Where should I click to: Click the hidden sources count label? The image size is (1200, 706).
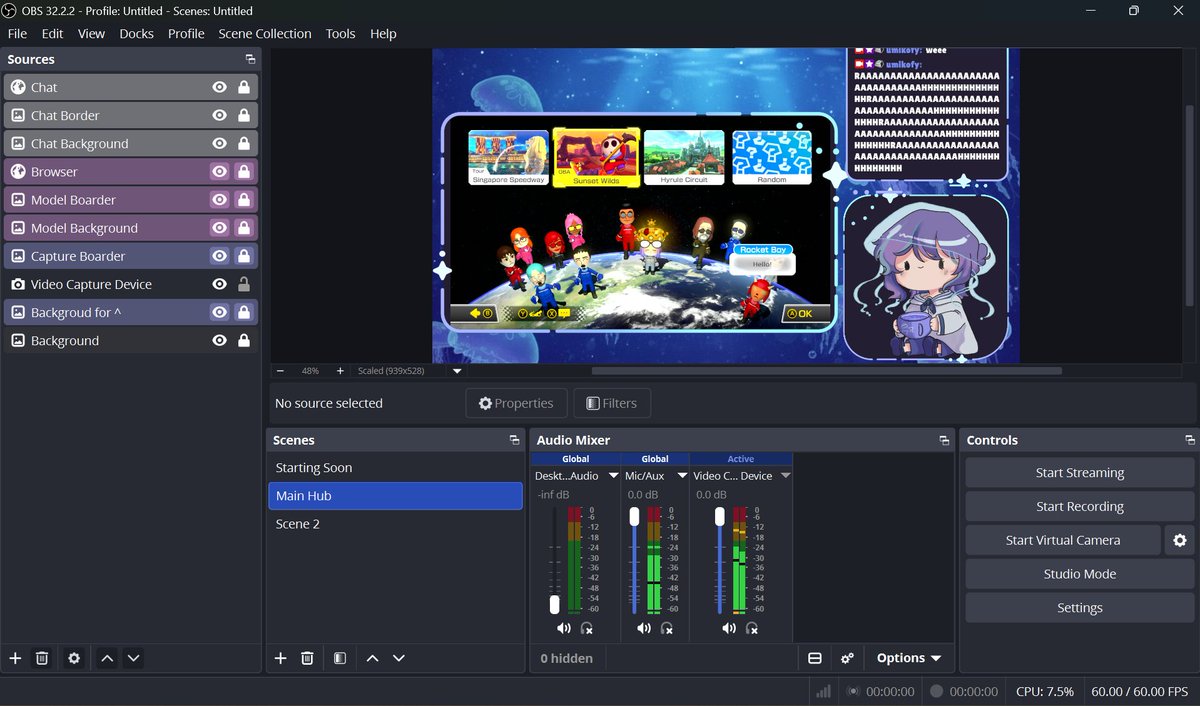566,658
